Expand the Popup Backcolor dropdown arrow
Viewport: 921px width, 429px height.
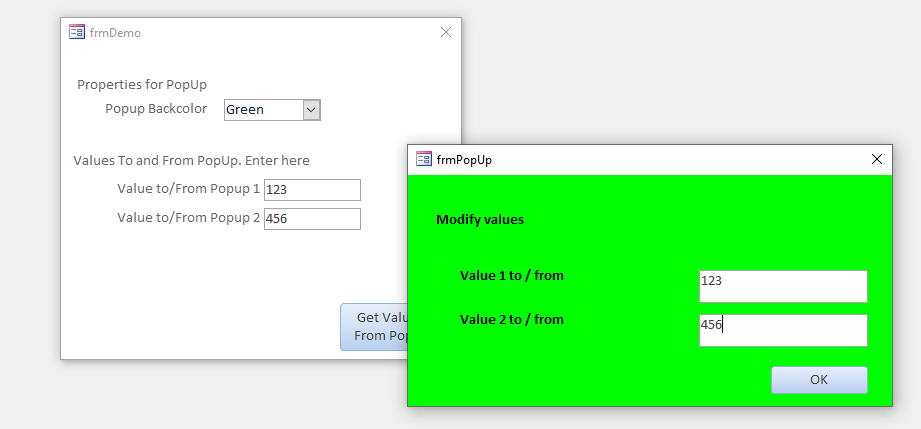[311, 110]
